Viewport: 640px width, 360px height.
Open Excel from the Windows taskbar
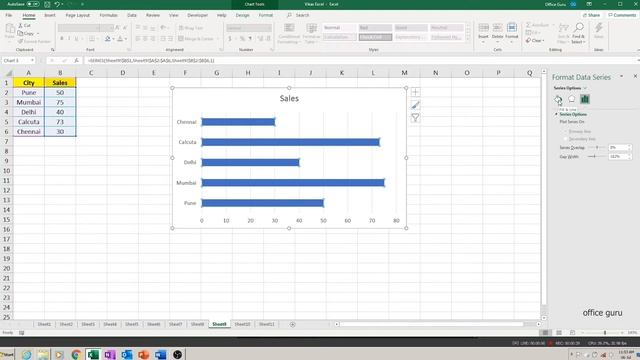[93, 354]
